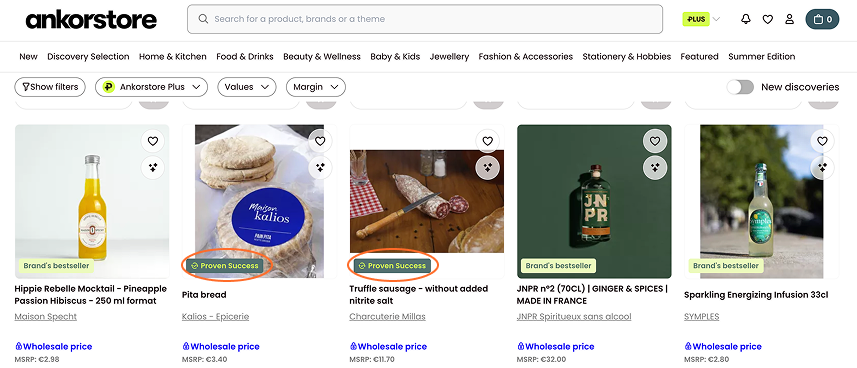The width and height of the screenshot is (857, 368).
Task: Click the Show filters button
Action: point(50,87)
